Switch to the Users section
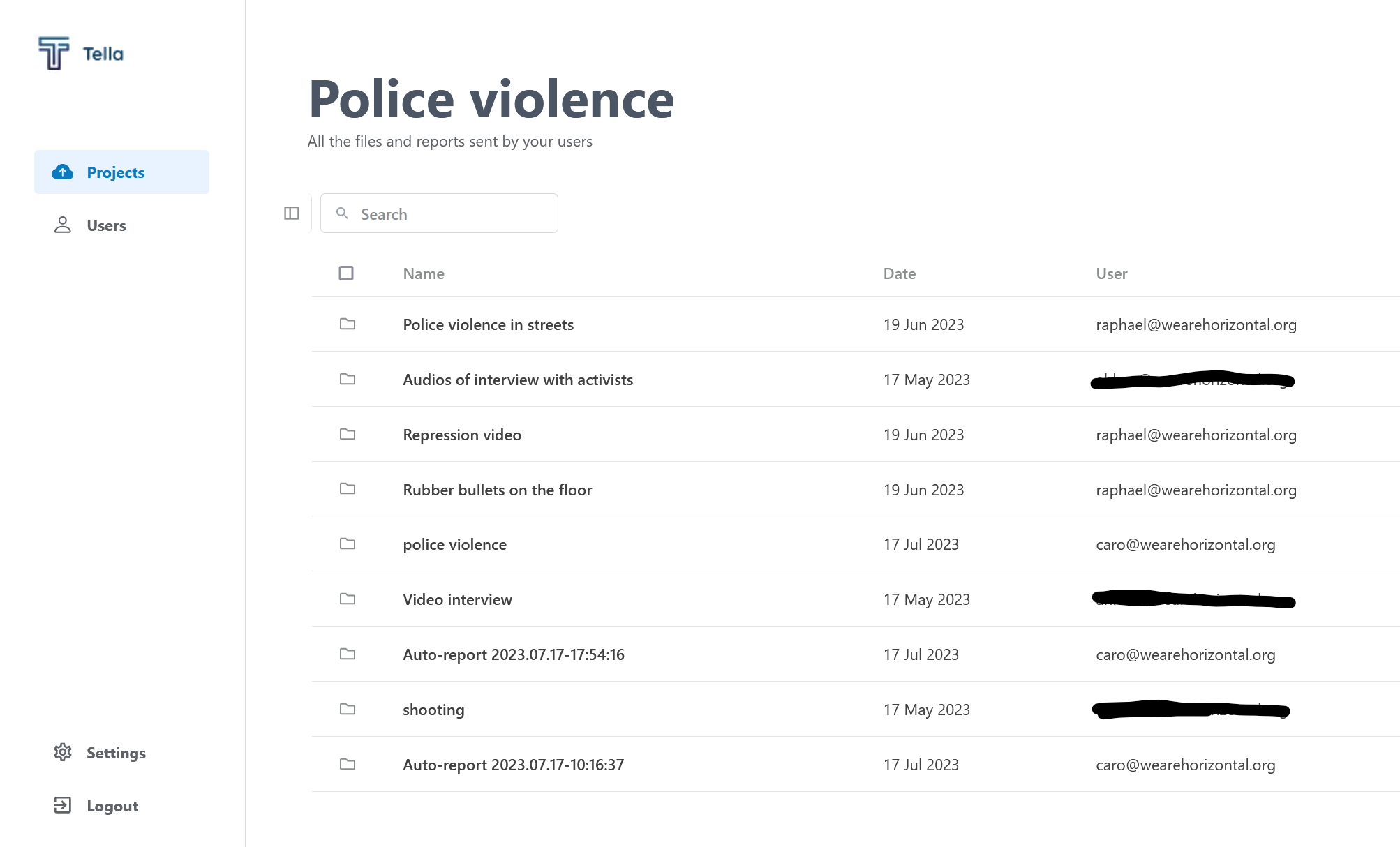Image resolution: width=1400 pixels, height=847 pixels. [106, 225]
